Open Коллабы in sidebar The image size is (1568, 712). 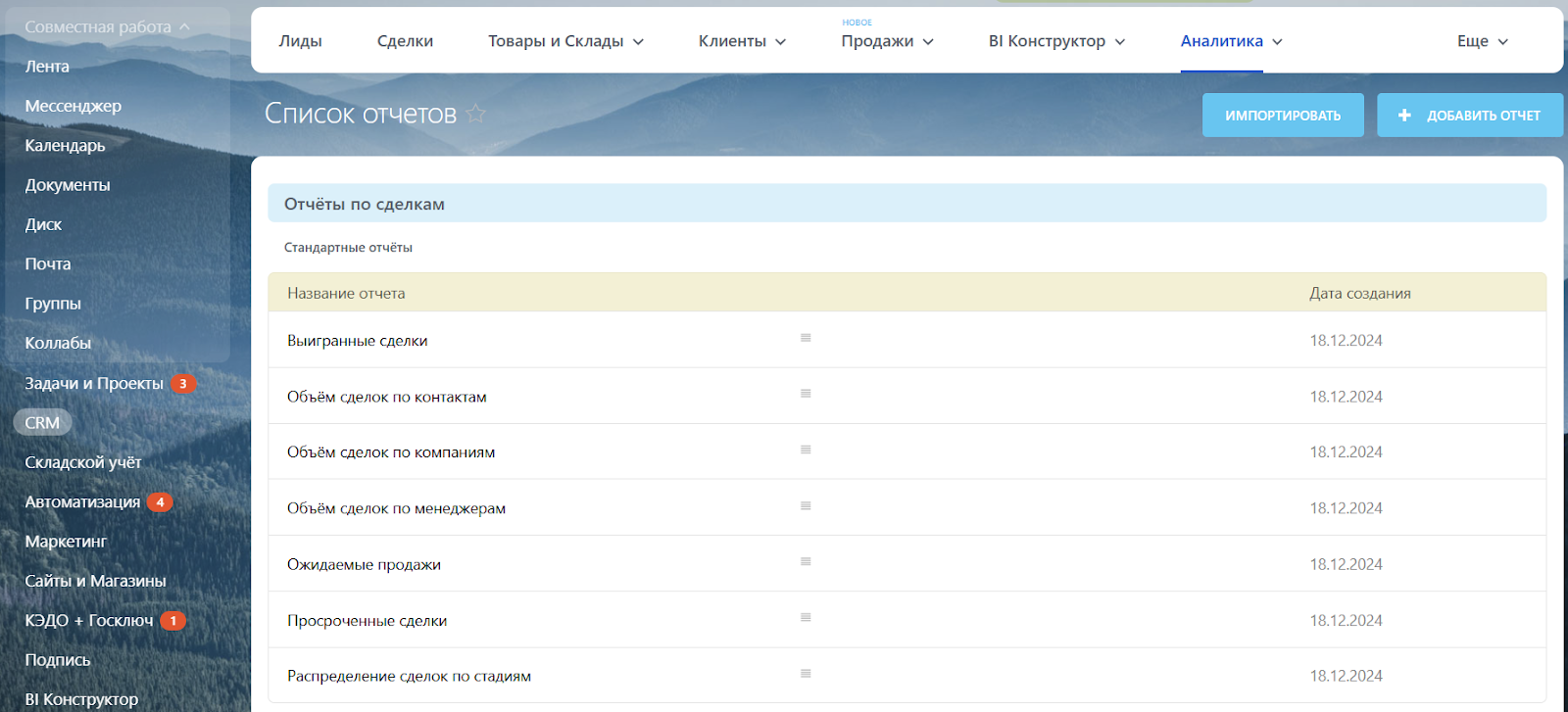58,343
